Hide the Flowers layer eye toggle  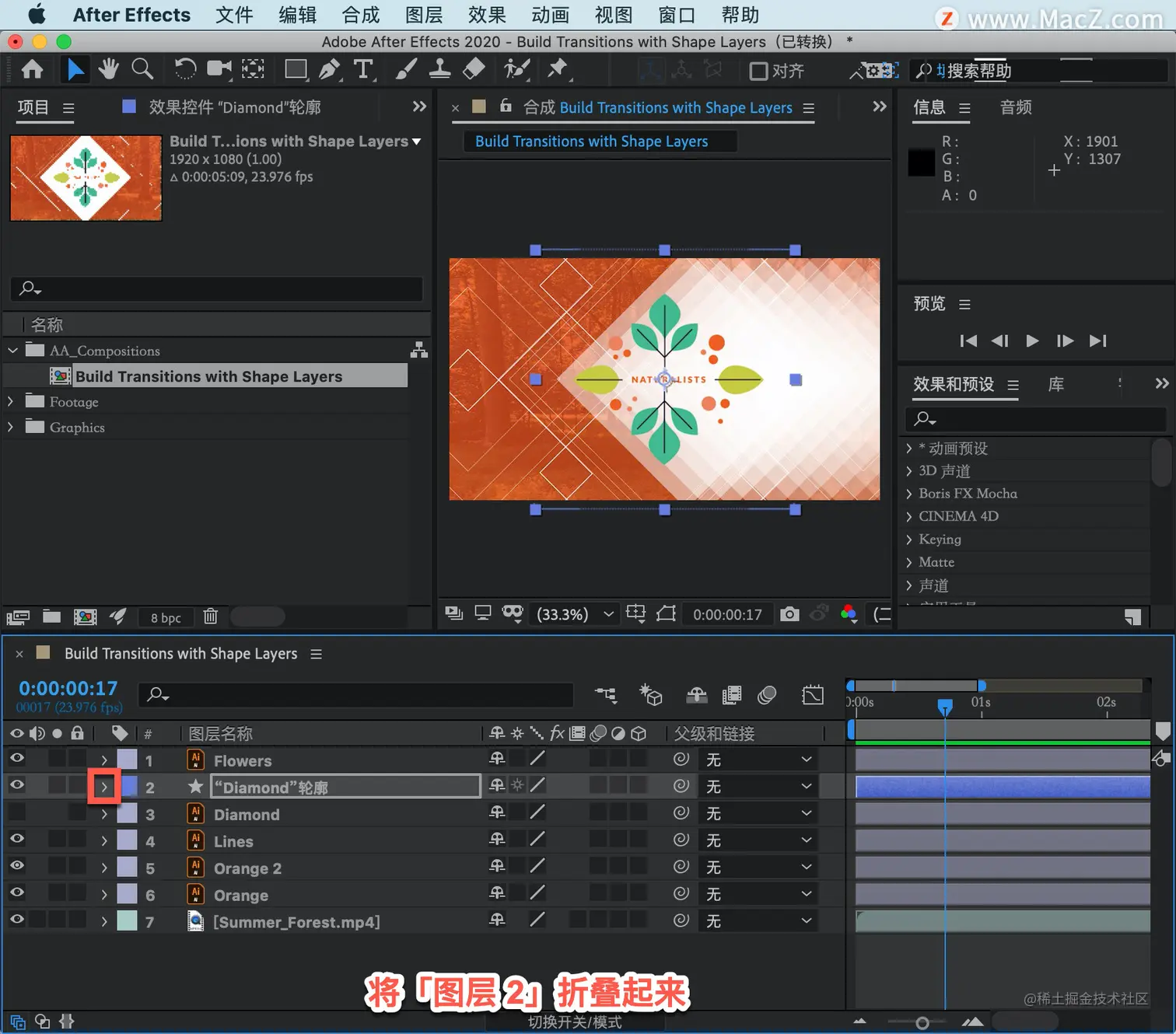click(16, 758)
